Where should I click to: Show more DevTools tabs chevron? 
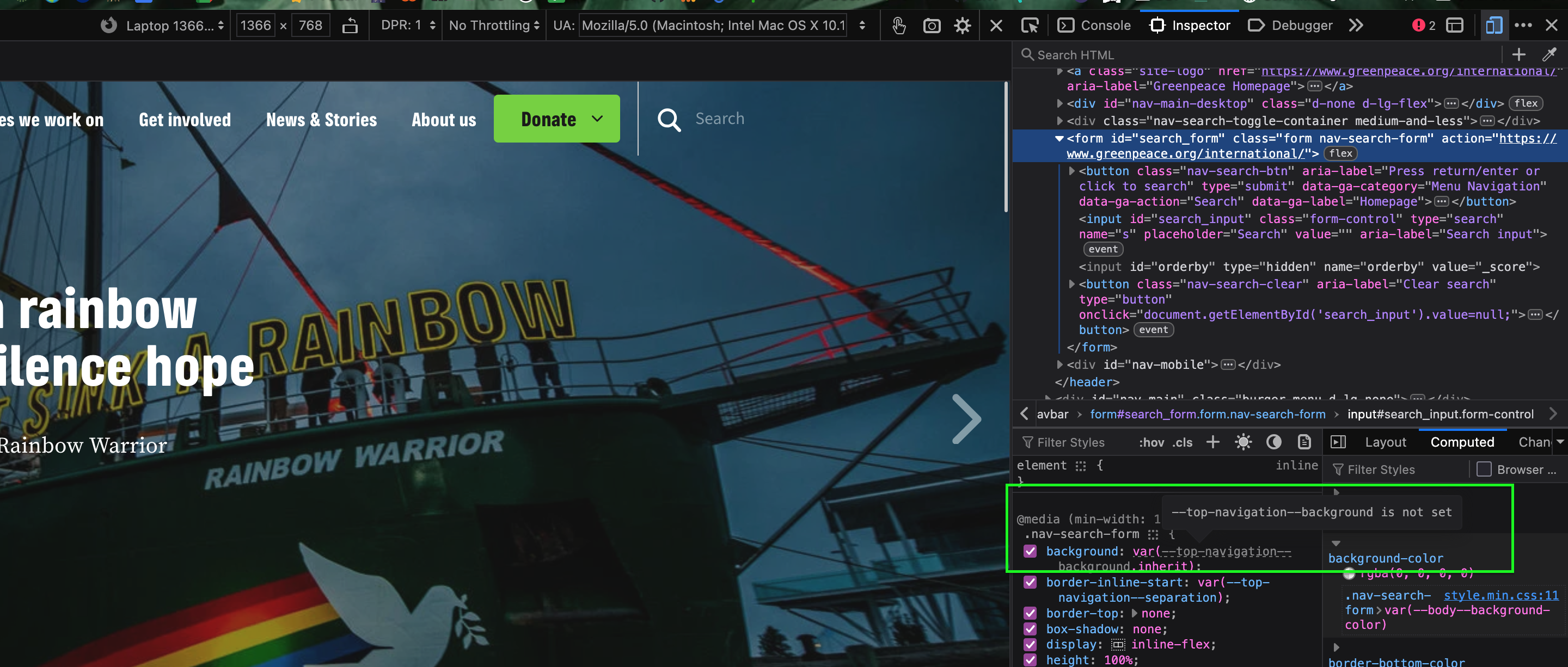[1356, 26]
